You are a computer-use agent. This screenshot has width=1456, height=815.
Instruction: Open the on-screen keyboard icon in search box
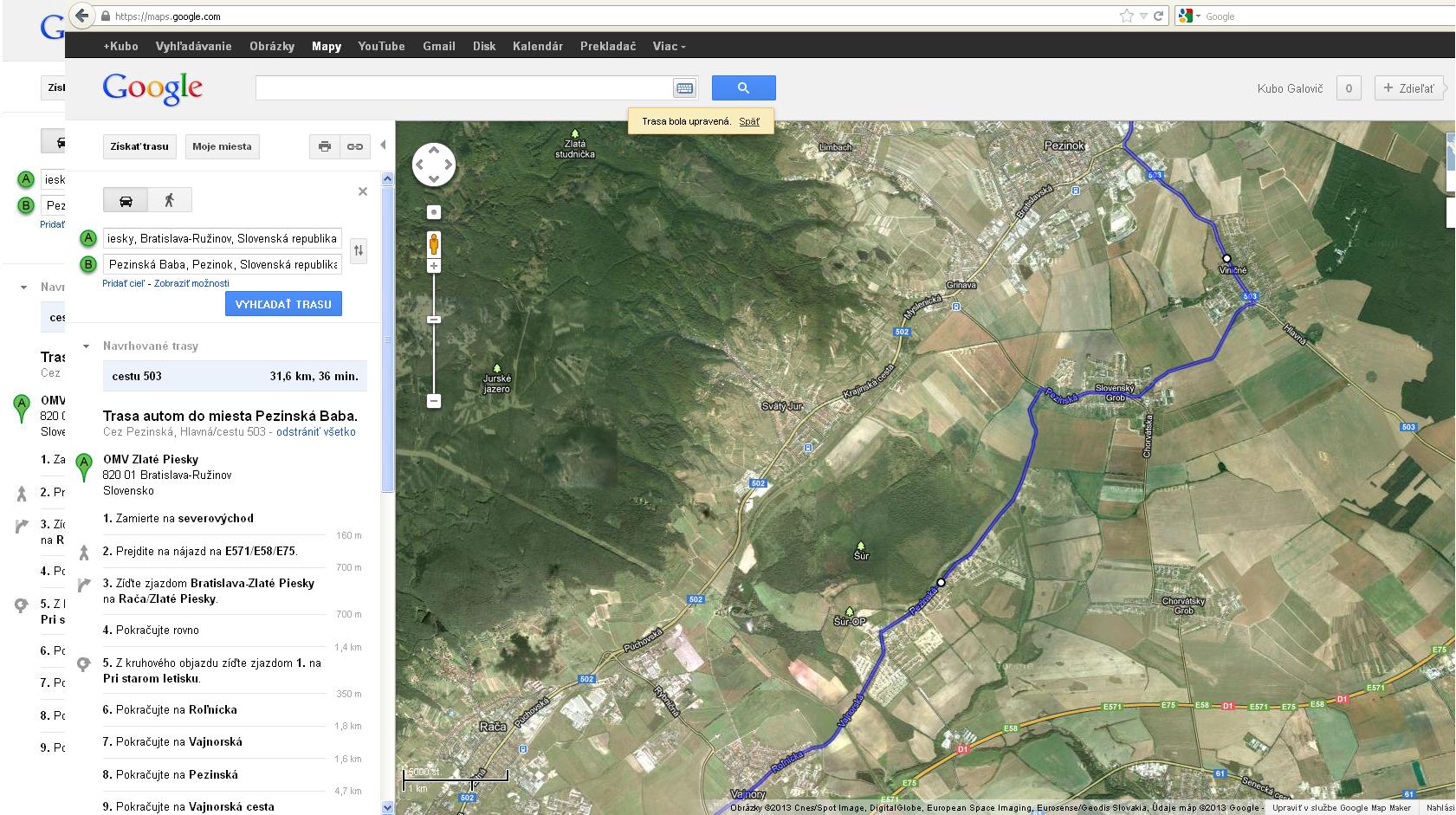684,88
